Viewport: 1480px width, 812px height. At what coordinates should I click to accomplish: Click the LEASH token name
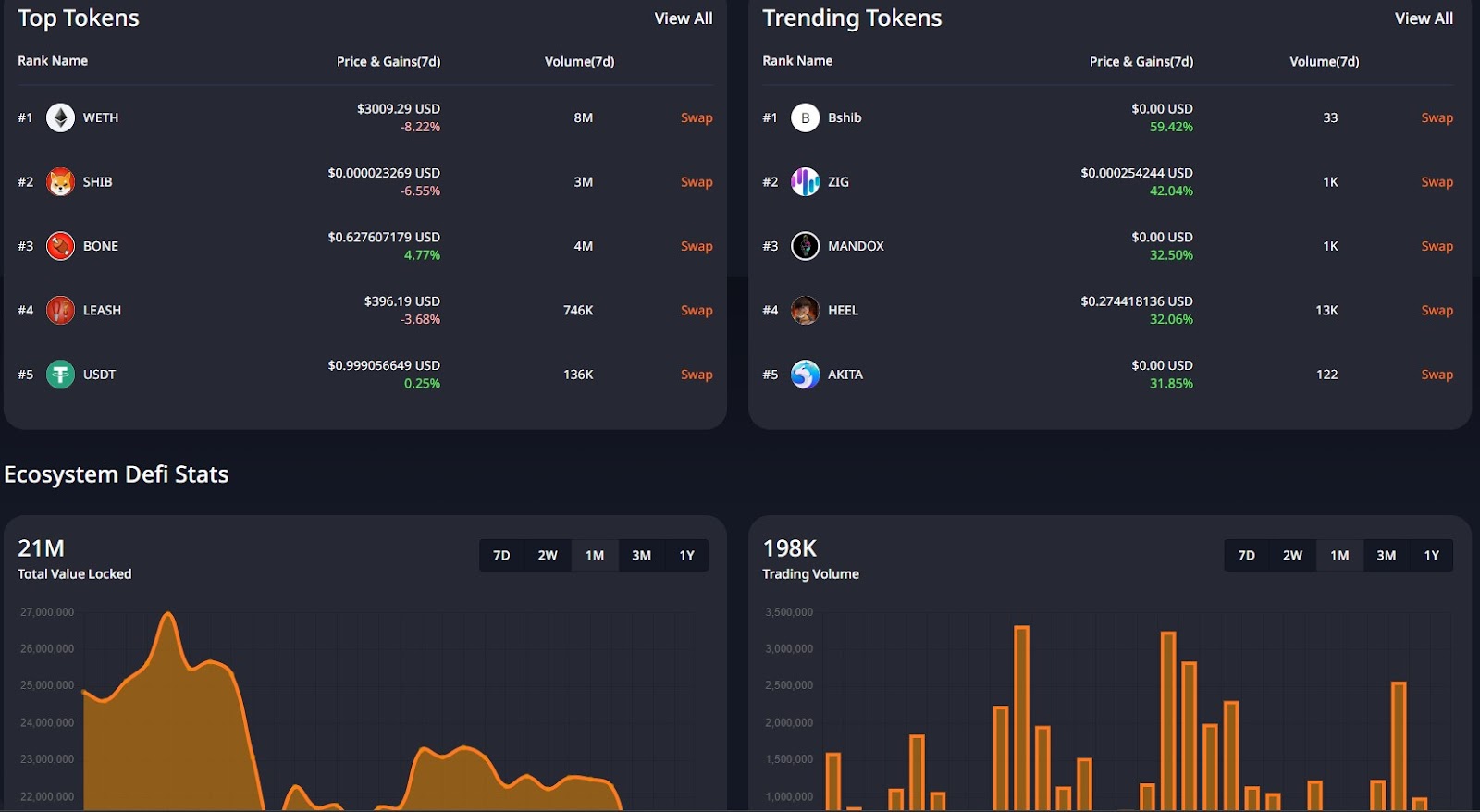pyautogui.click(x=102, y=310)
